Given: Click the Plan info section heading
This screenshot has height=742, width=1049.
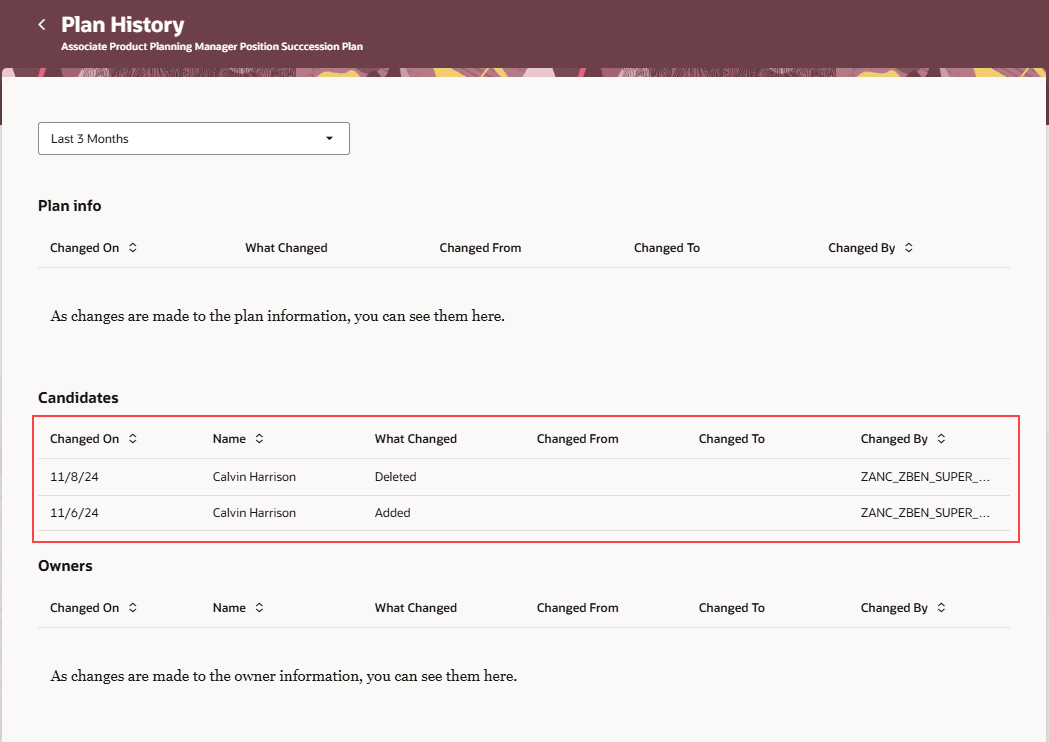Looking at the screenshot, I should [x=70, y=205].
